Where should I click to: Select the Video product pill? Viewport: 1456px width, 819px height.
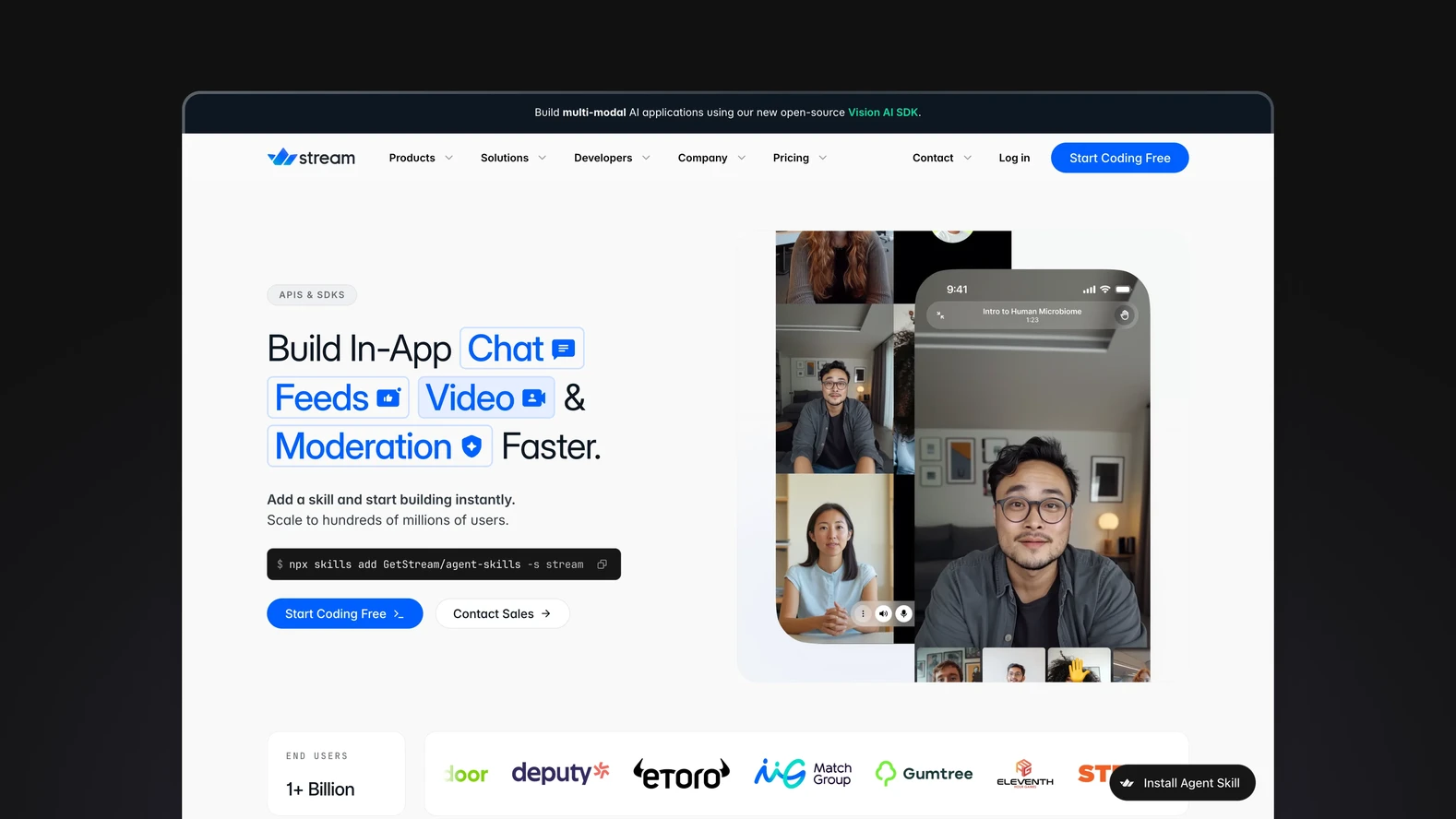point(486,398)
